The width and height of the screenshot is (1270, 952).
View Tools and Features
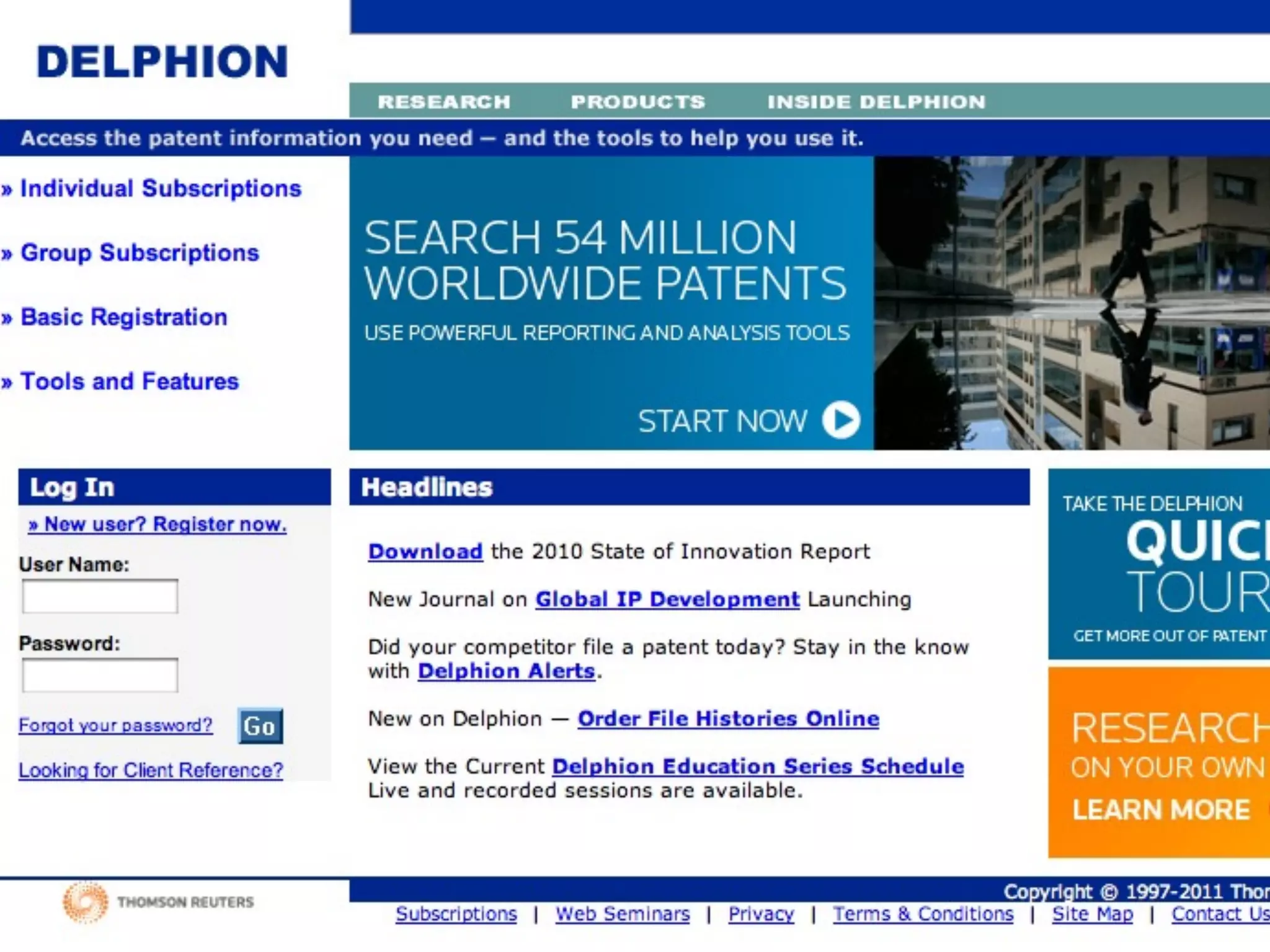coord(129,382)
